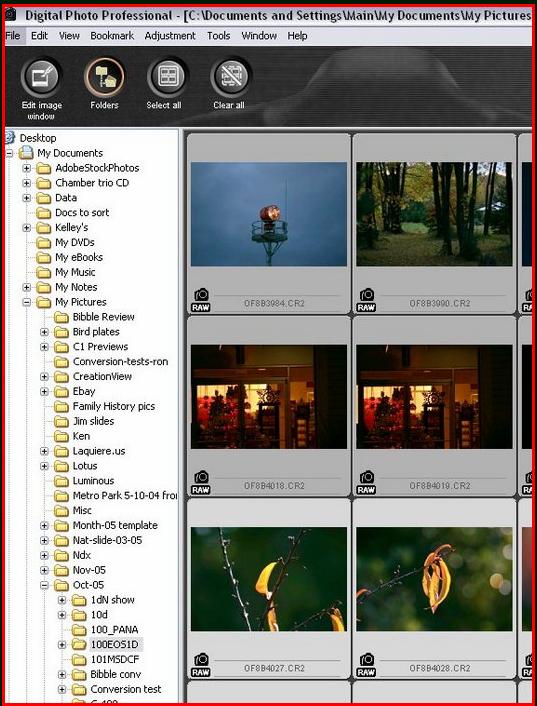The height and width of the screenshot is (706, 537).
Task: Click the Docs to sort folder icon
Action: pyautogui.click(x=44, y=213)
